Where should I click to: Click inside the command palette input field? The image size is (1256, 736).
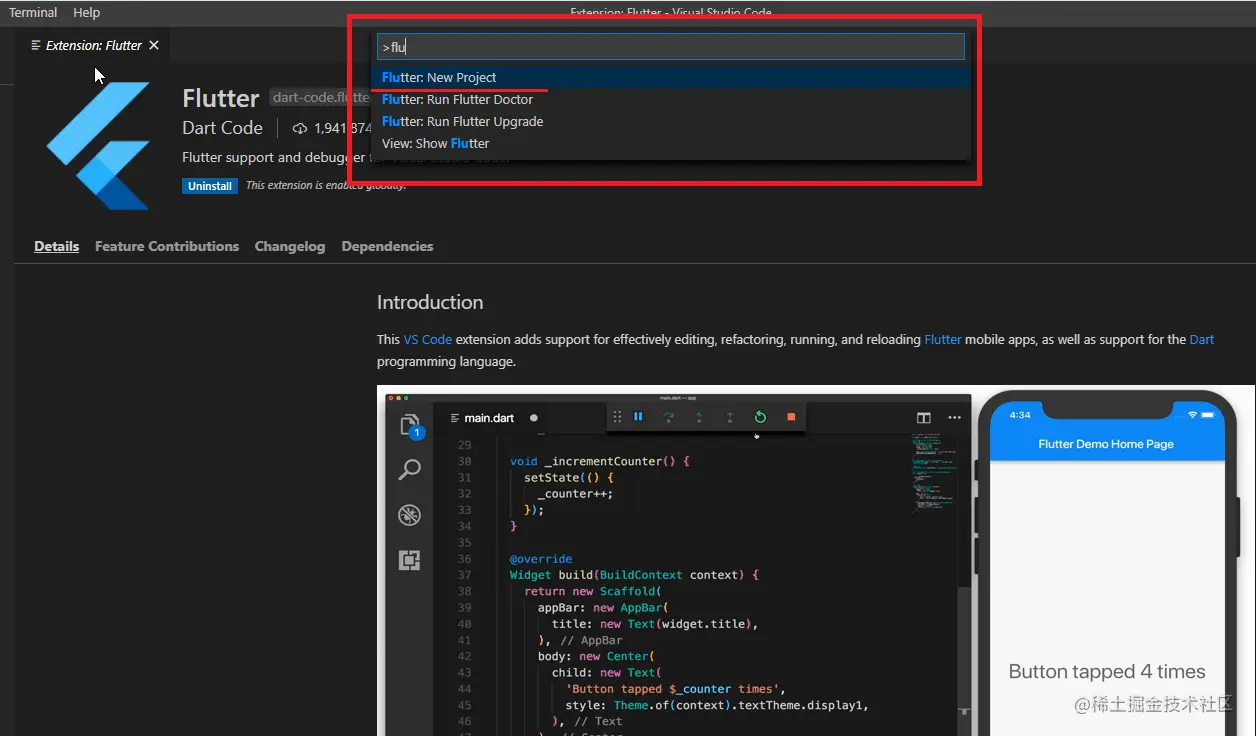click(x=668, y=46)
